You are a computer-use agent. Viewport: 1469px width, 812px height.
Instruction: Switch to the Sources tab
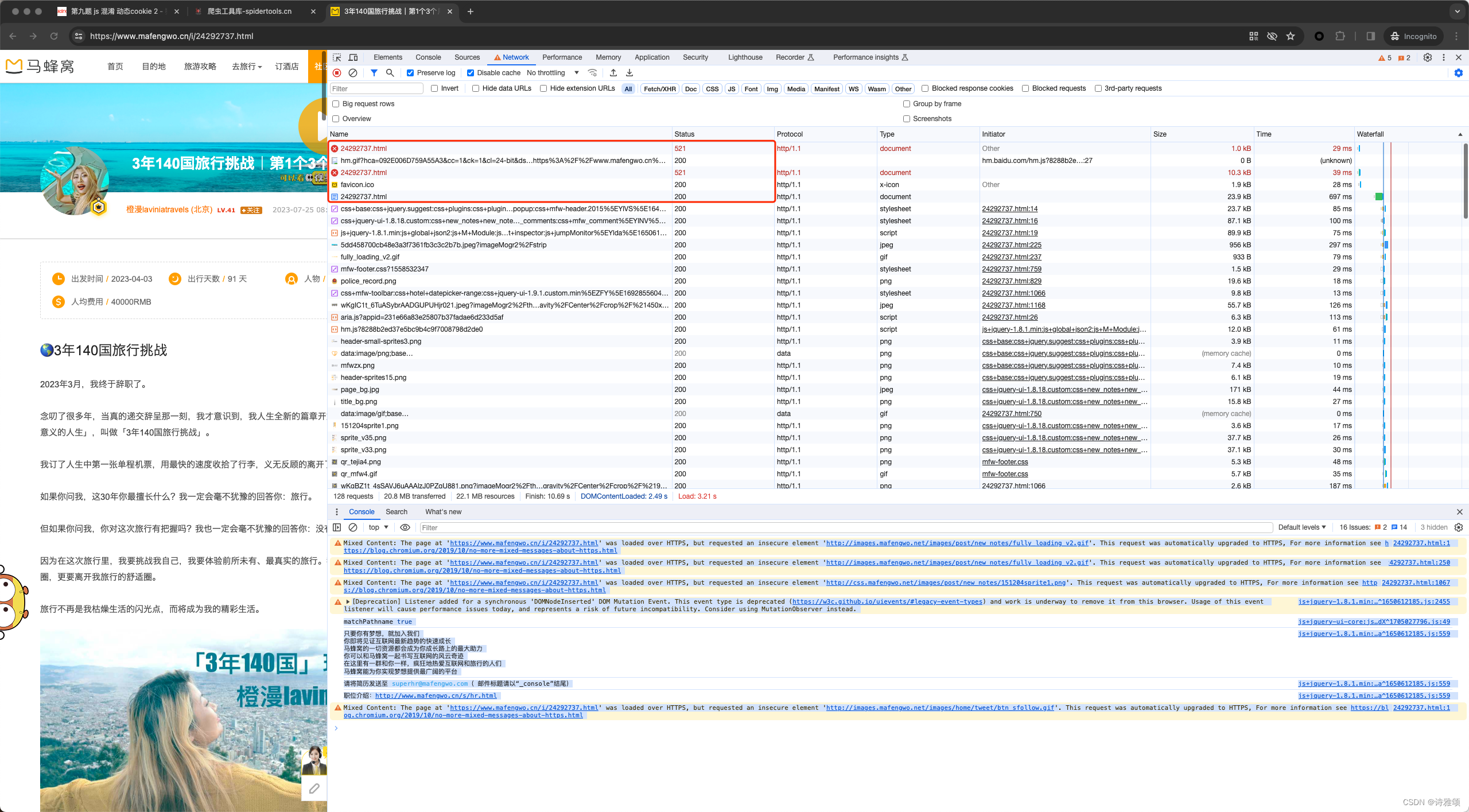(467, 57)
